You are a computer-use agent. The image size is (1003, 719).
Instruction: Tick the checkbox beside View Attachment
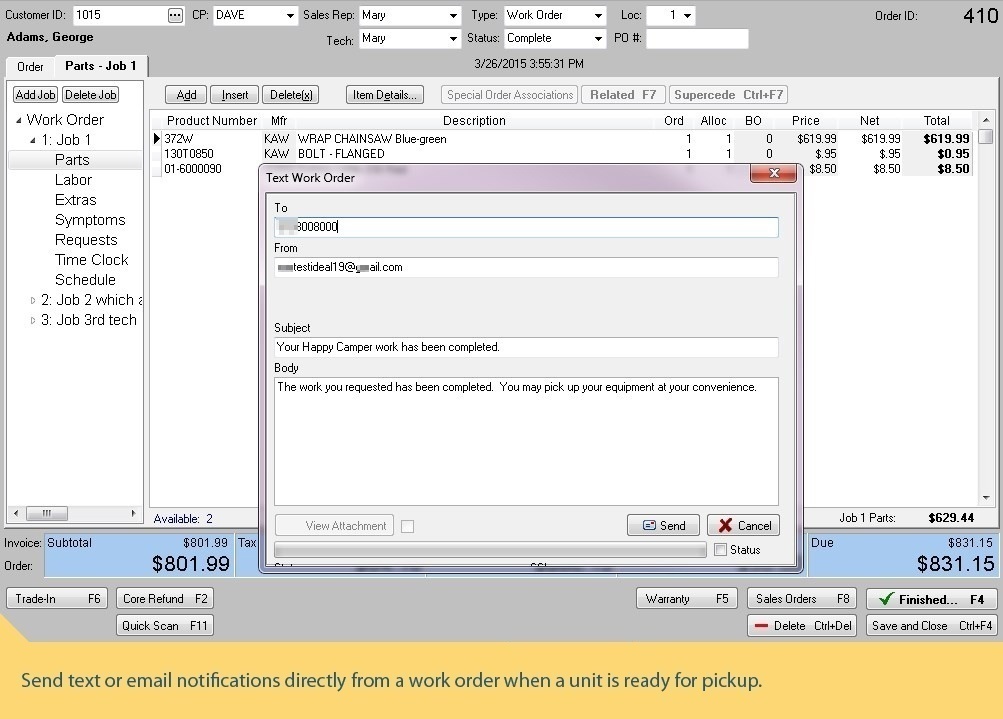(407, 526)
